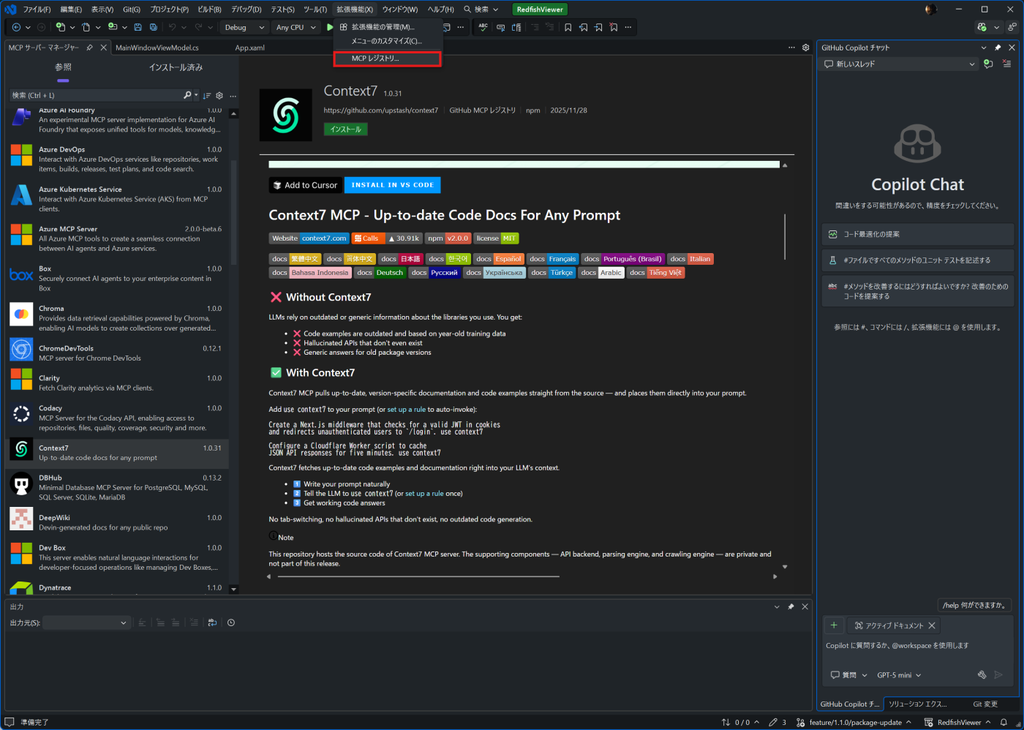Viewport: 1024px width, 730px height.
Task: Toggle word wrap icon in Output panel
Action: (x=212, y=623)
